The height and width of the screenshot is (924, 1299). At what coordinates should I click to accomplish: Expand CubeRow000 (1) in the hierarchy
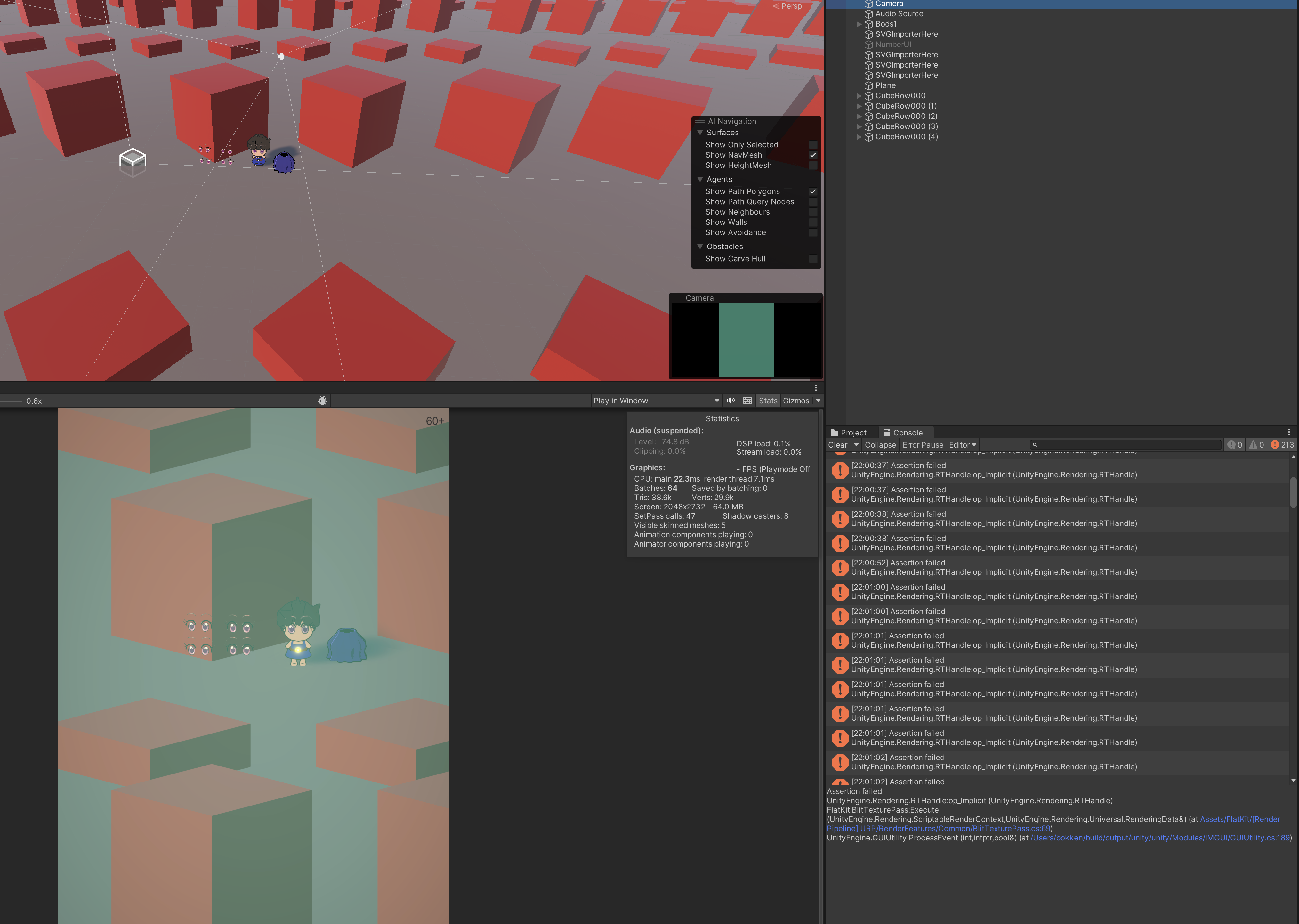click(x=859, y=106)
